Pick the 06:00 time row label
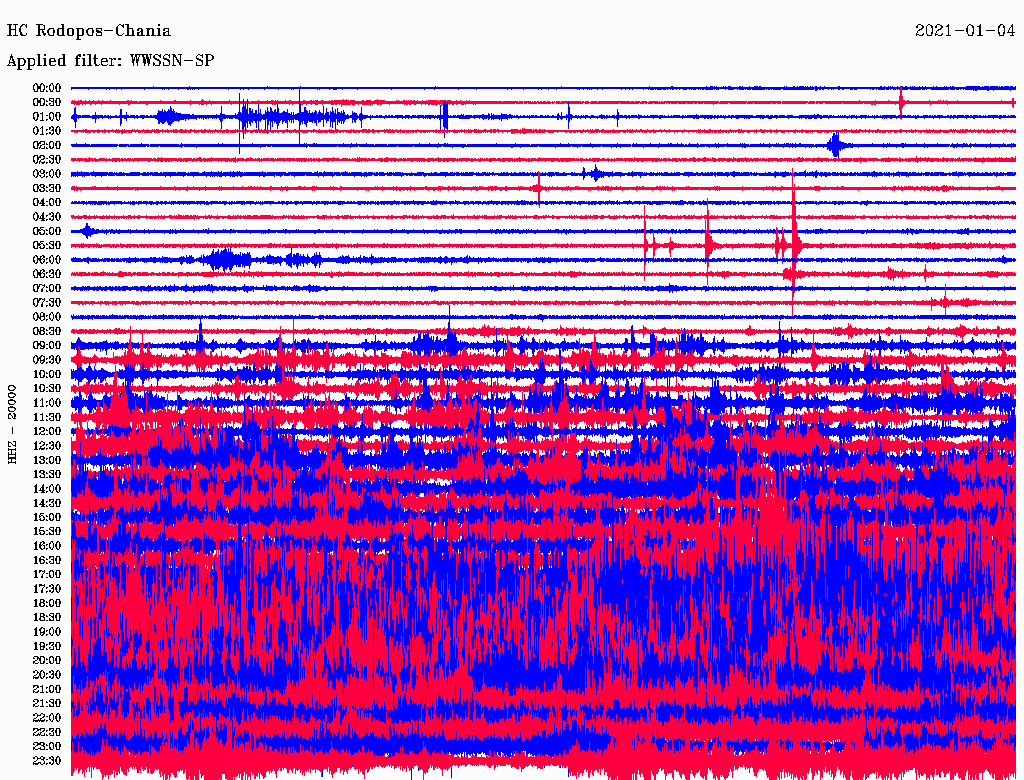This screenshot has width=1024, height=780. (47, 260)
